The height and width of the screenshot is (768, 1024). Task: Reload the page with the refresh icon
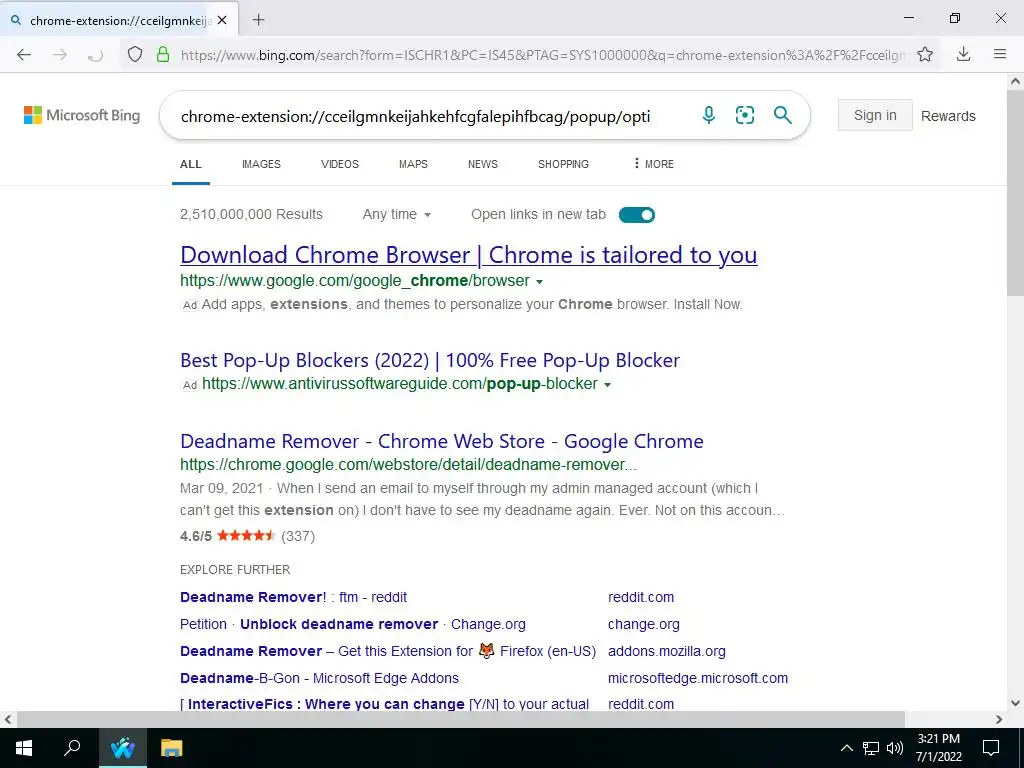pos(95,55)
